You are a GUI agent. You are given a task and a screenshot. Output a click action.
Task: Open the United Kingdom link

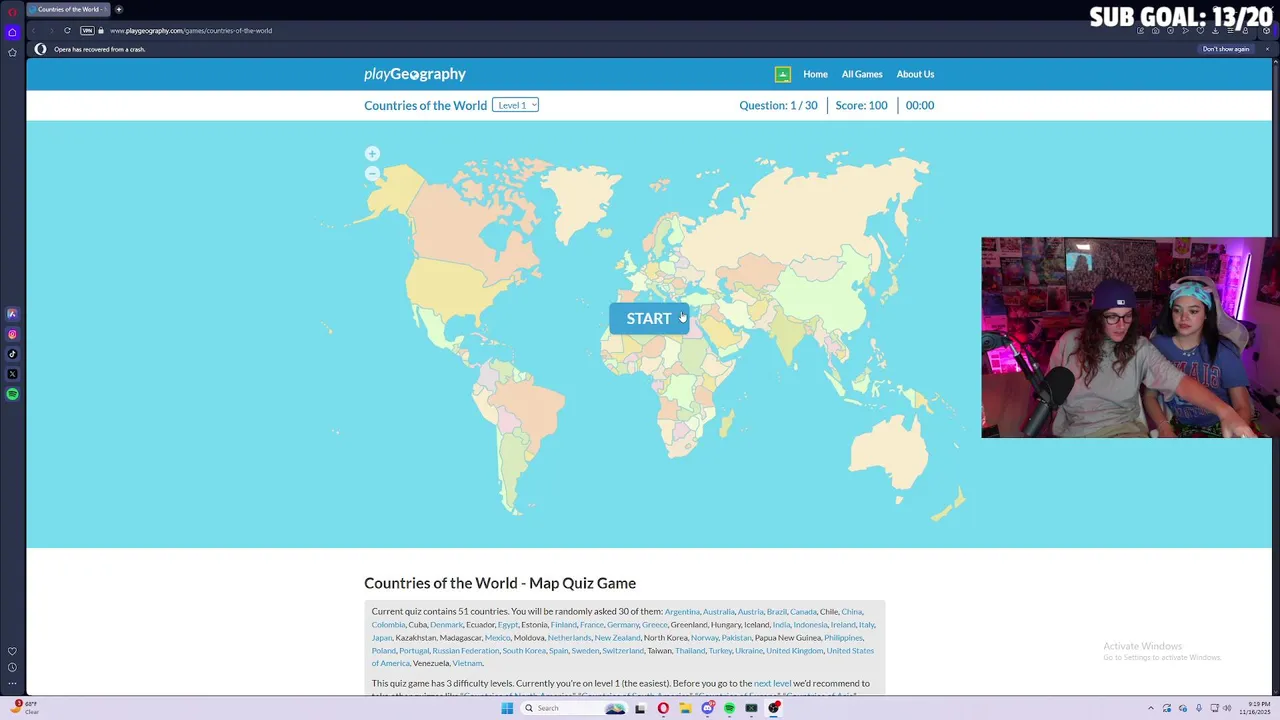coord(795,651)
